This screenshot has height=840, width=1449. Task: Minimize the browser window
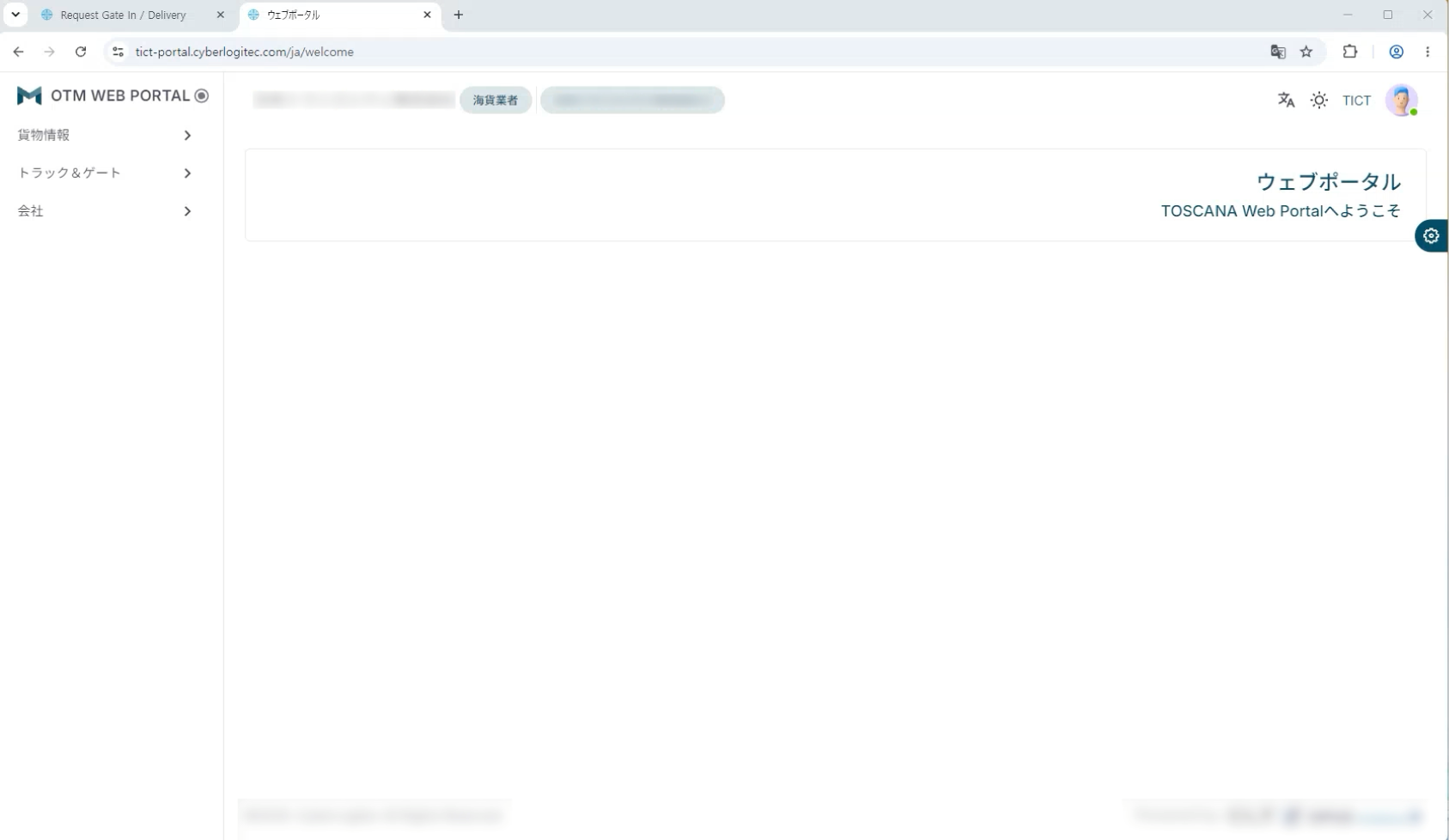(1348, 15)
